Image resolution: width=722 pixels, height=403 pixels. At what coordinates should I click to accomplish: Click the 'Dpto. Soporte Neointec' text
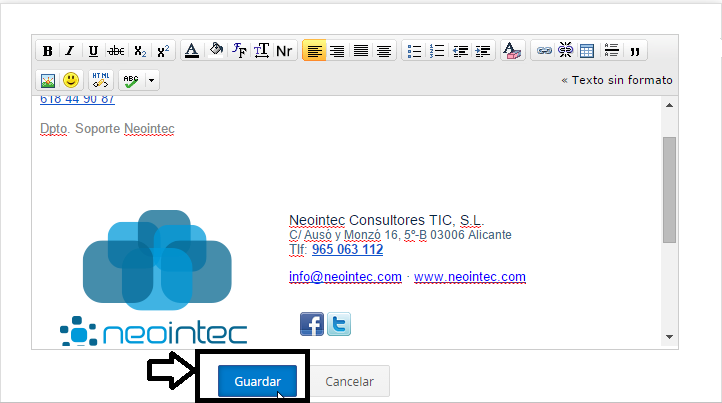pyautogui.click(x=107, y=128)
